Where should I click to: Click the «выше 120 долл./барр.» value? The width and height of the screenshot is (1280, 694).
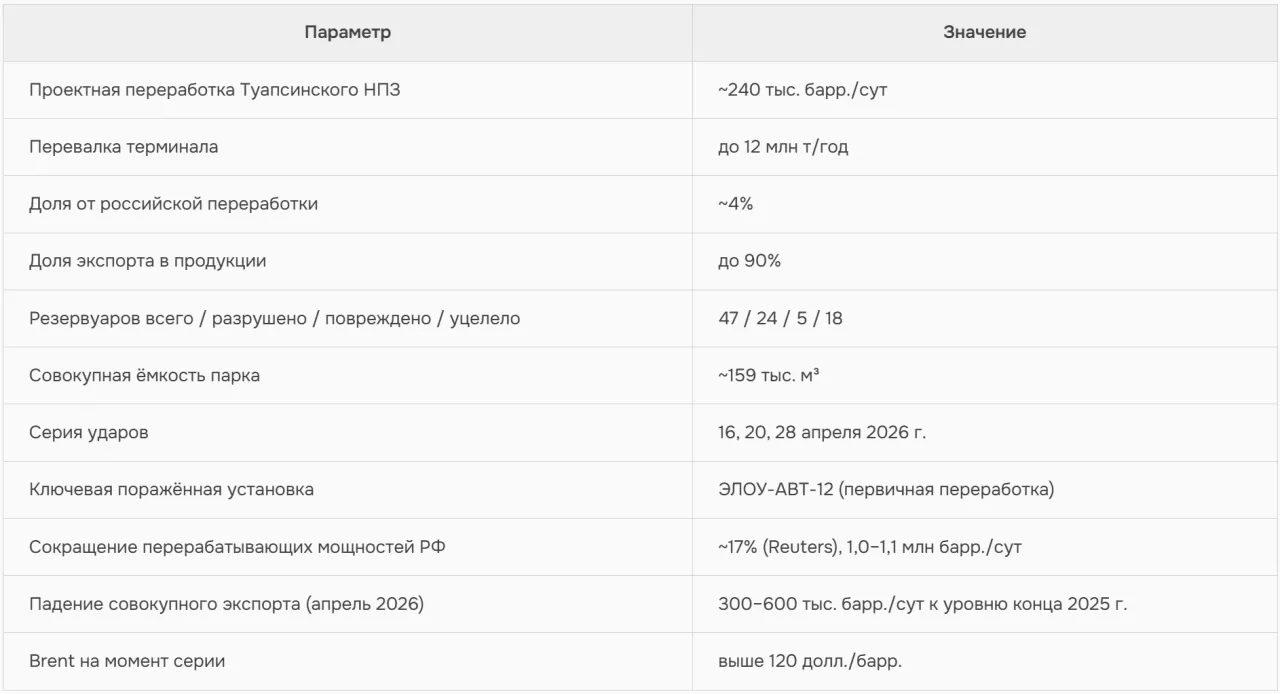coord(816,661)
